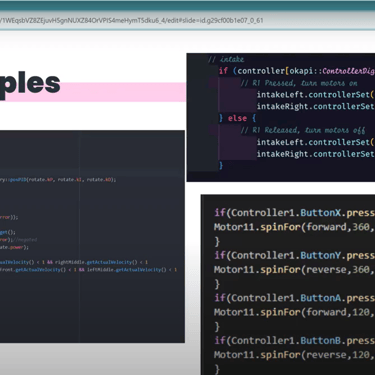The width and height of the screenshot is (375, 375).
Task: Click comment "// R1 Pressed, turn motors on"
Action: click(x=299, y=83)
